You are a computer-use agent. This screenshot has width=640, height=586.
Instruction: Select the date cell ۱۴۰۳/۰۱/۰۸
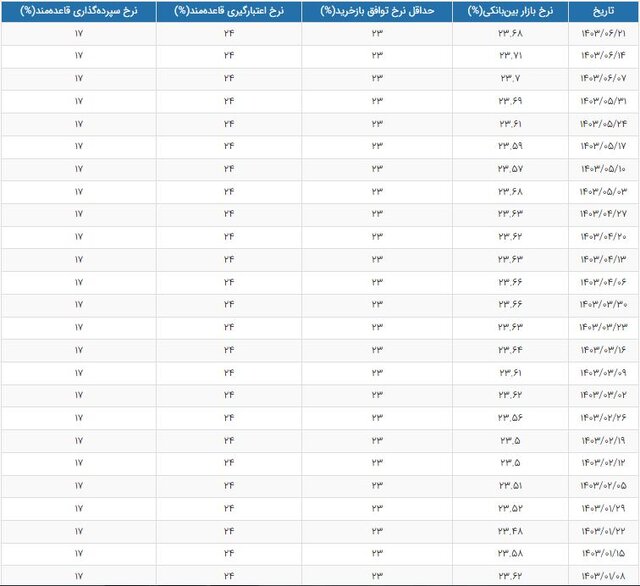603,576
